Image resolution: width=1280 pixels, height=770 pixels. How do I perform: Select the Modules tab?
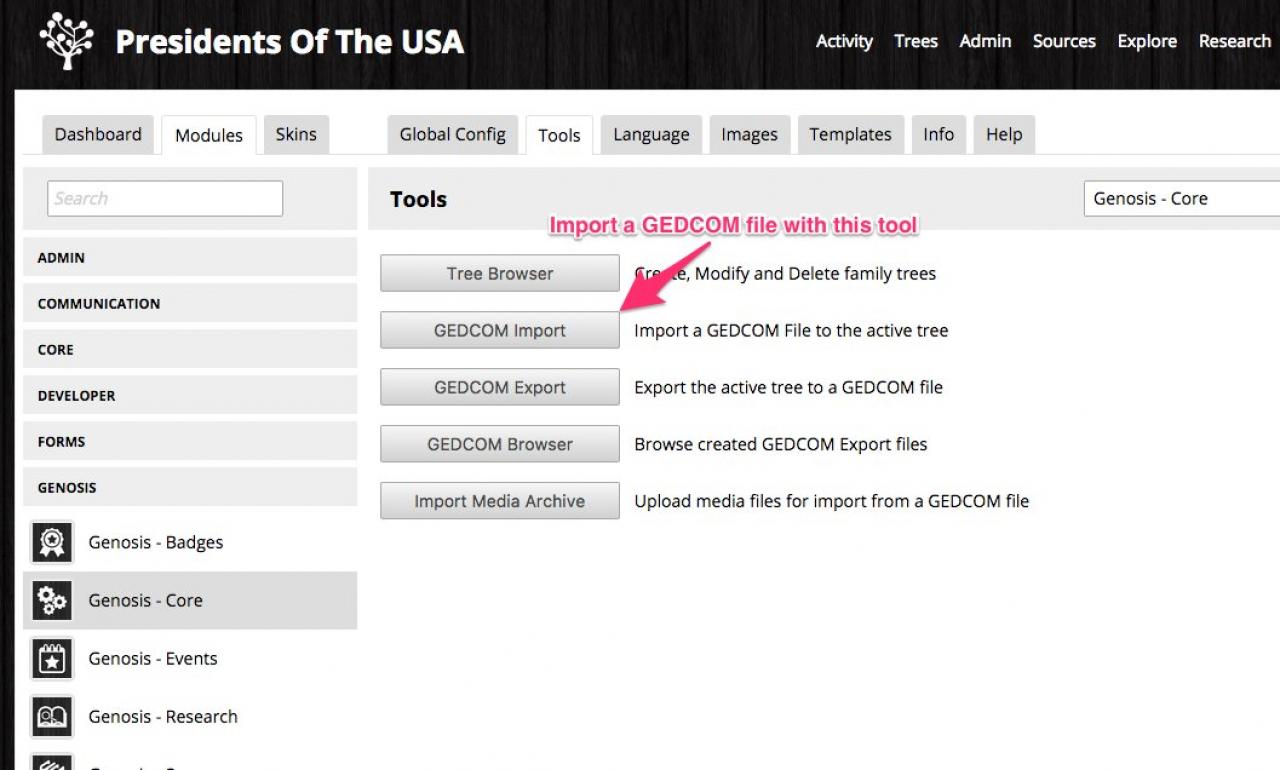(209, 135)
